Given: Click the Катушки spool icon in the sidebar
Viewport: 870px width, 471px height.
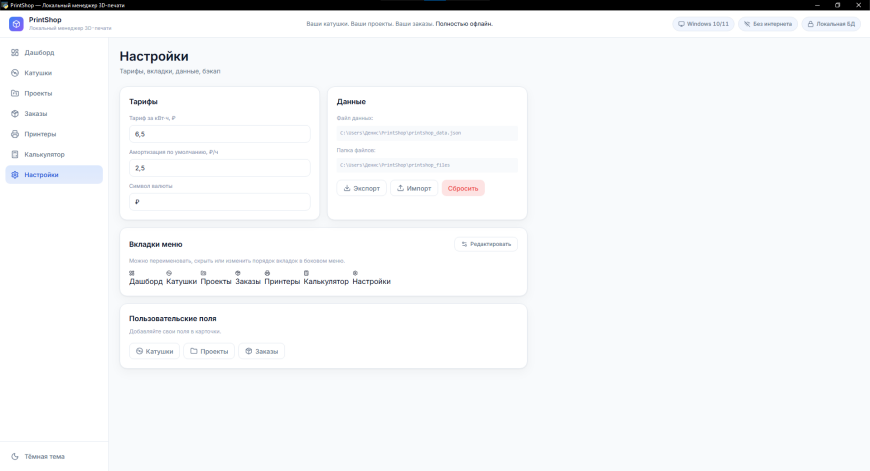Looking at the screenshot, I should (15, 73).
